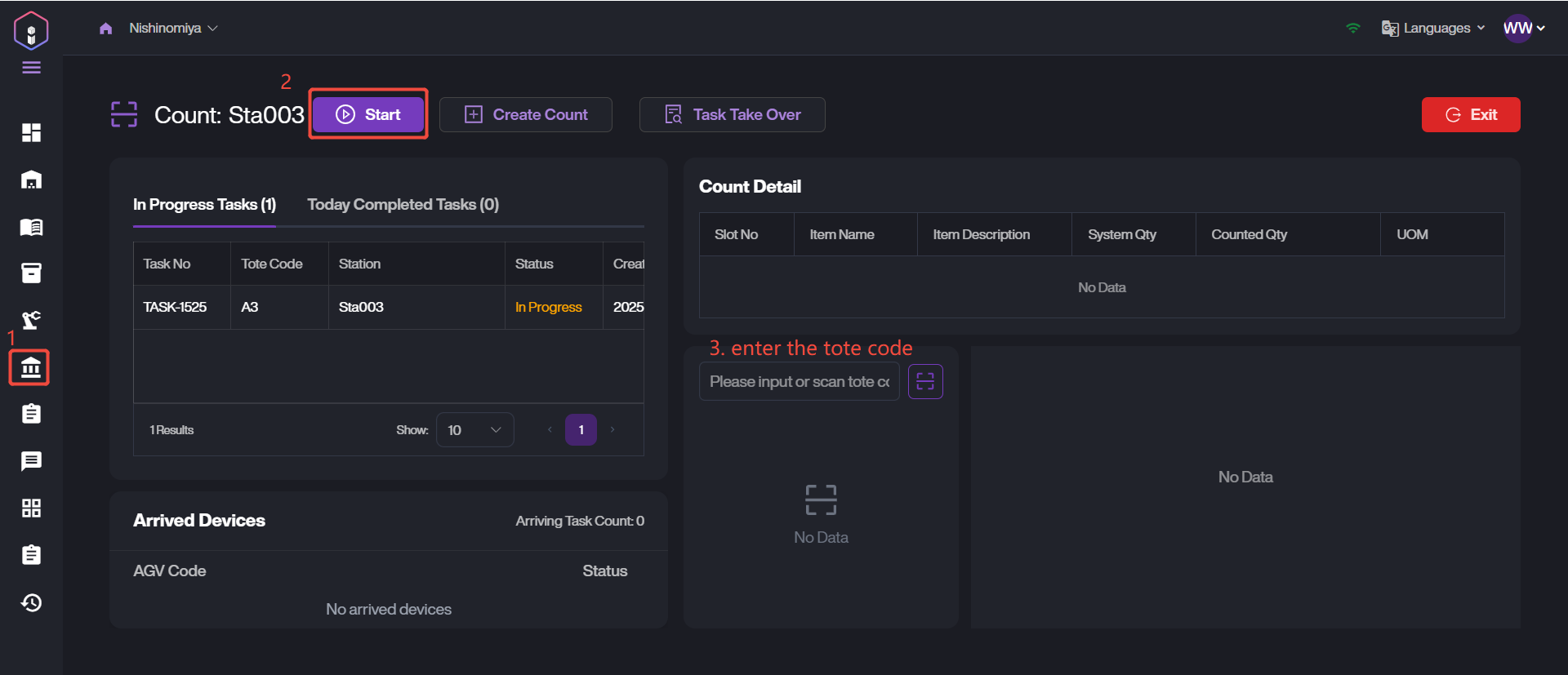Open the WW user account menu
The height and width of the screenshot is (675, 1568).
pyautogui.click(x=1523, y=29)
